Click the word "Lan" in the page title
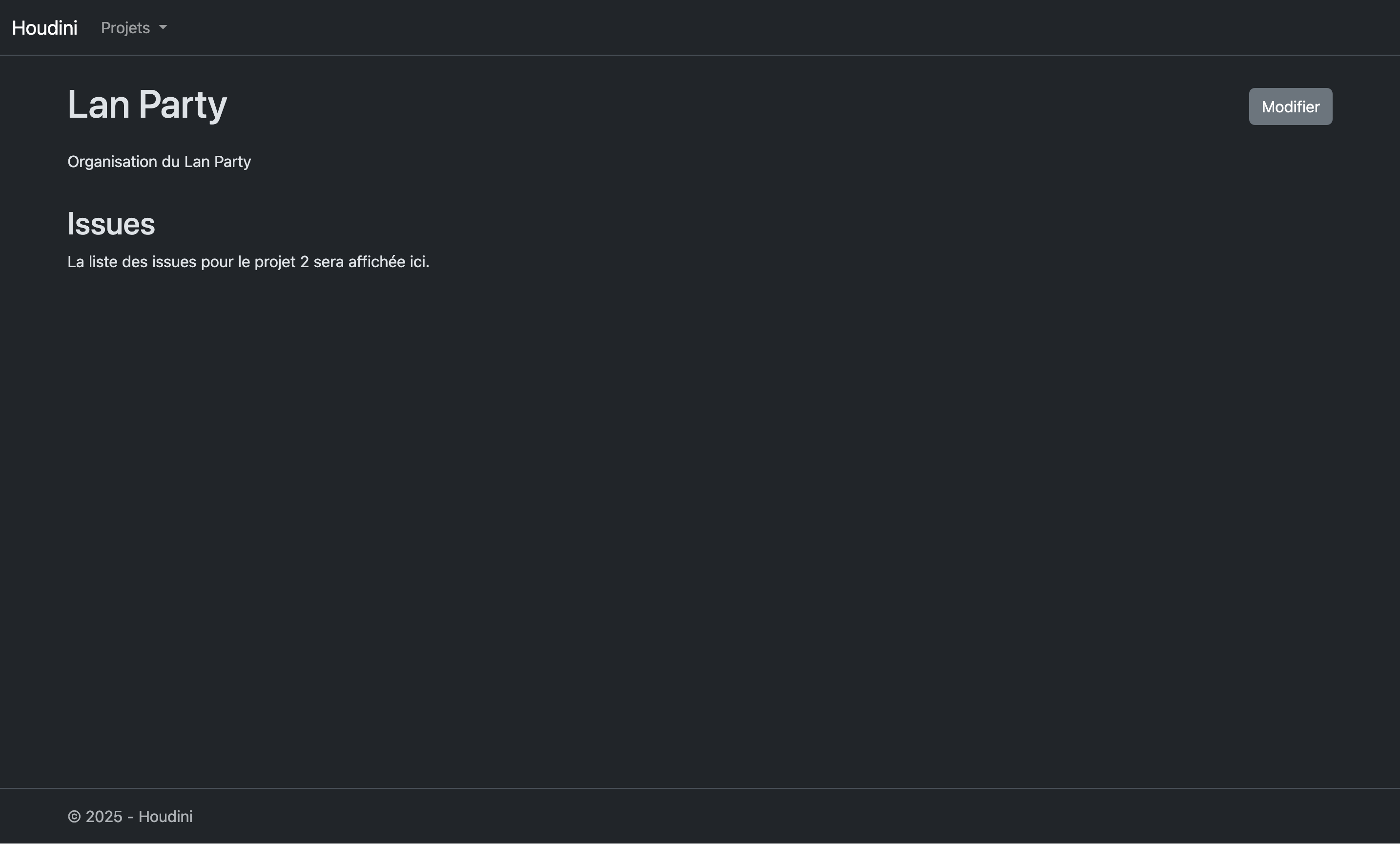The height and width of the screenshot is (844, 1400). [98, 105]
